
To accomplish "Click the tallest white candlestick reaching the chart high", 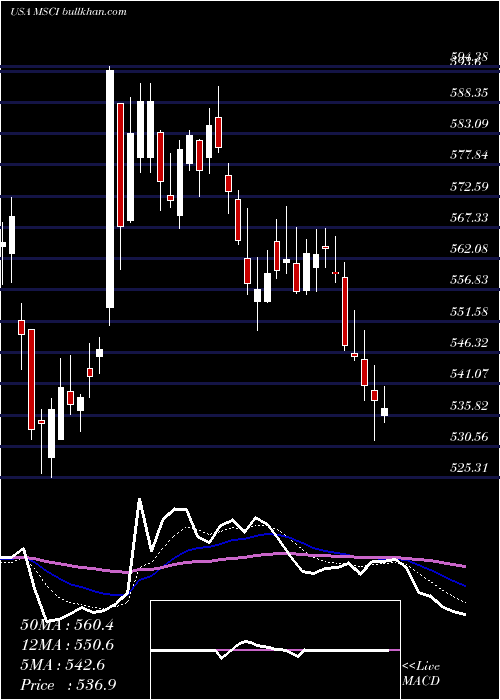I will (x=110, y=189).
